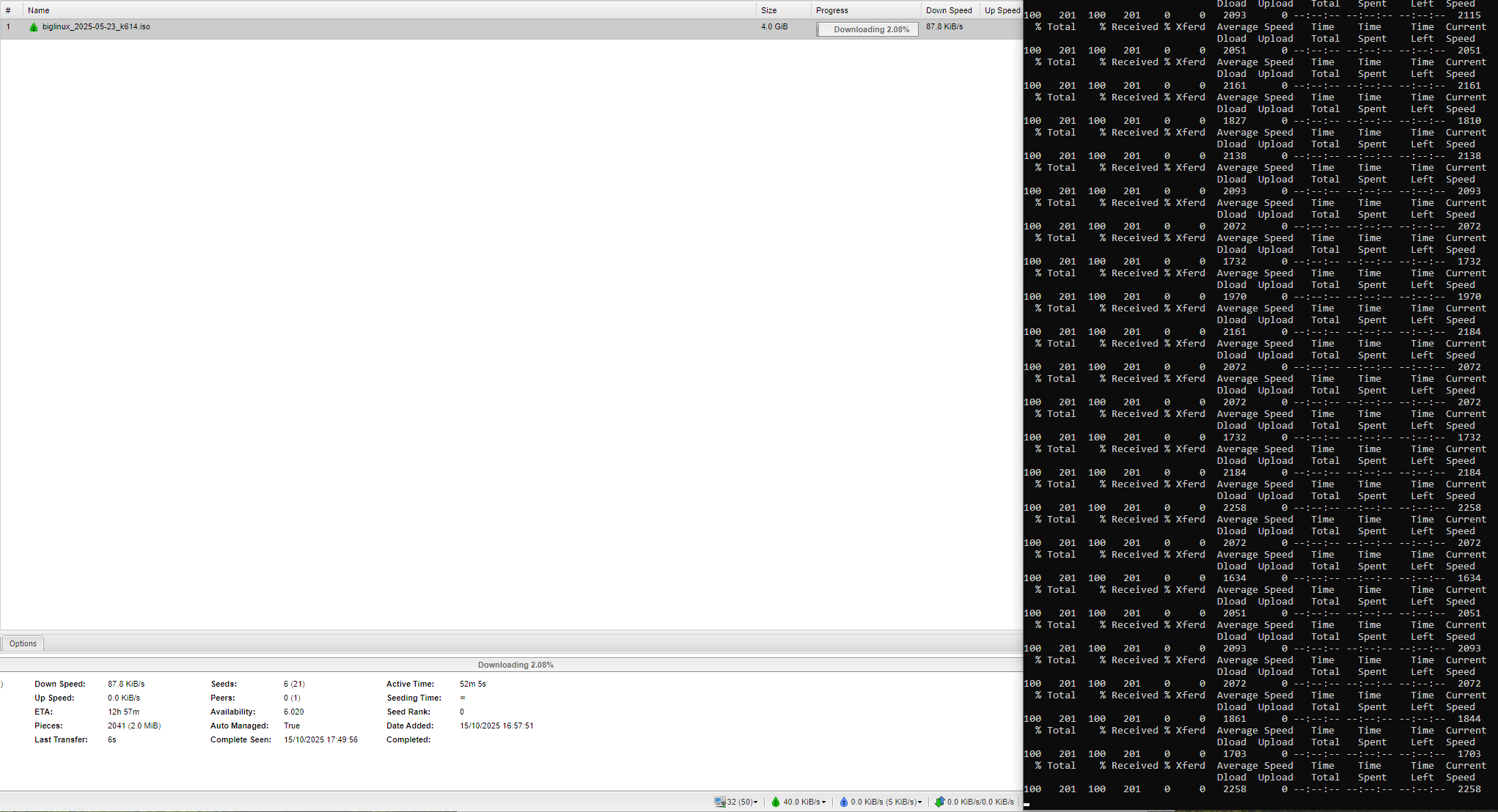This screenshot has height=812, width=1498.
Task: Click the green downloading icon beside biglinux torrent
Action: coord(34,27)
